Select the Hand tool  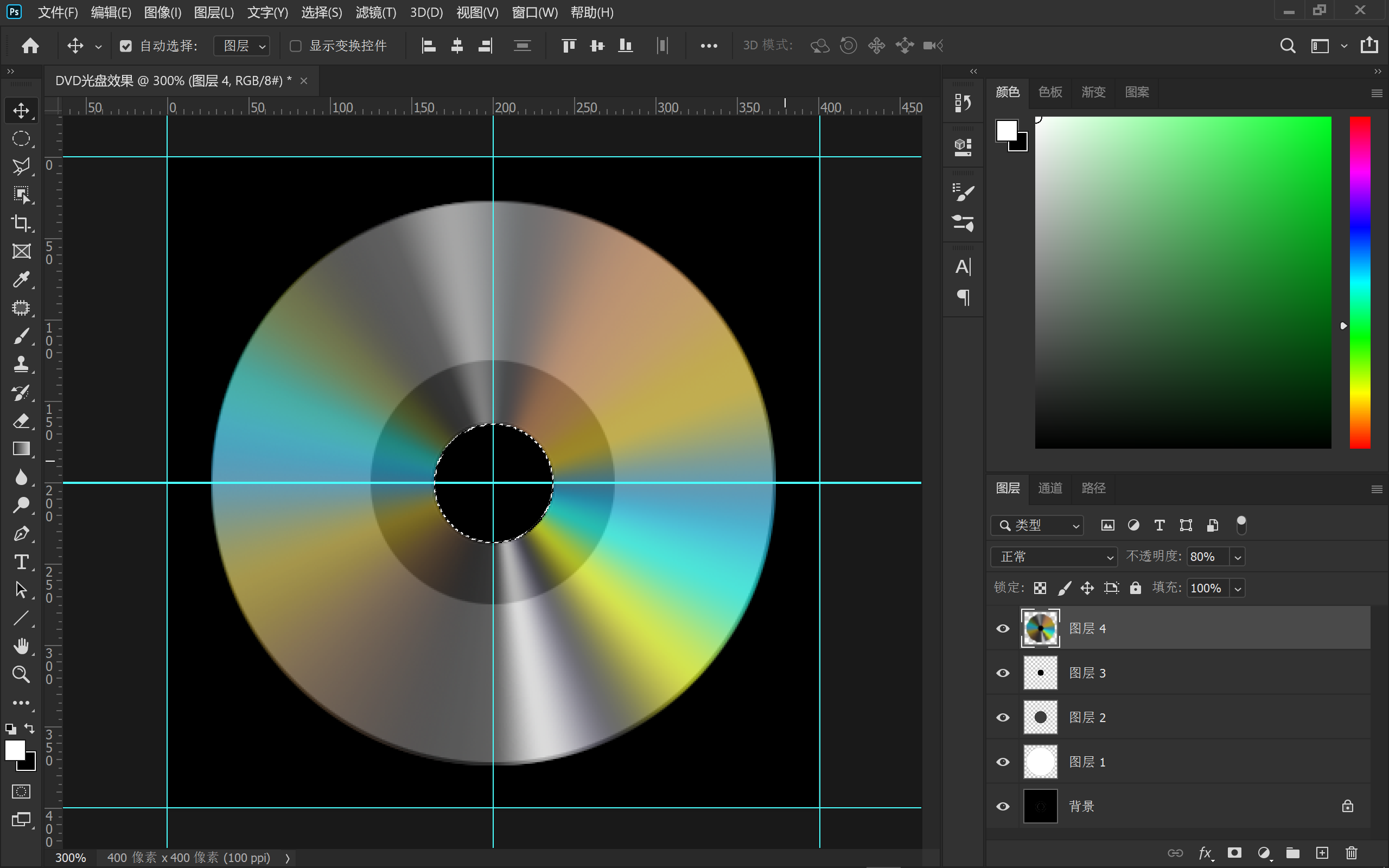(x=21, y=647)
